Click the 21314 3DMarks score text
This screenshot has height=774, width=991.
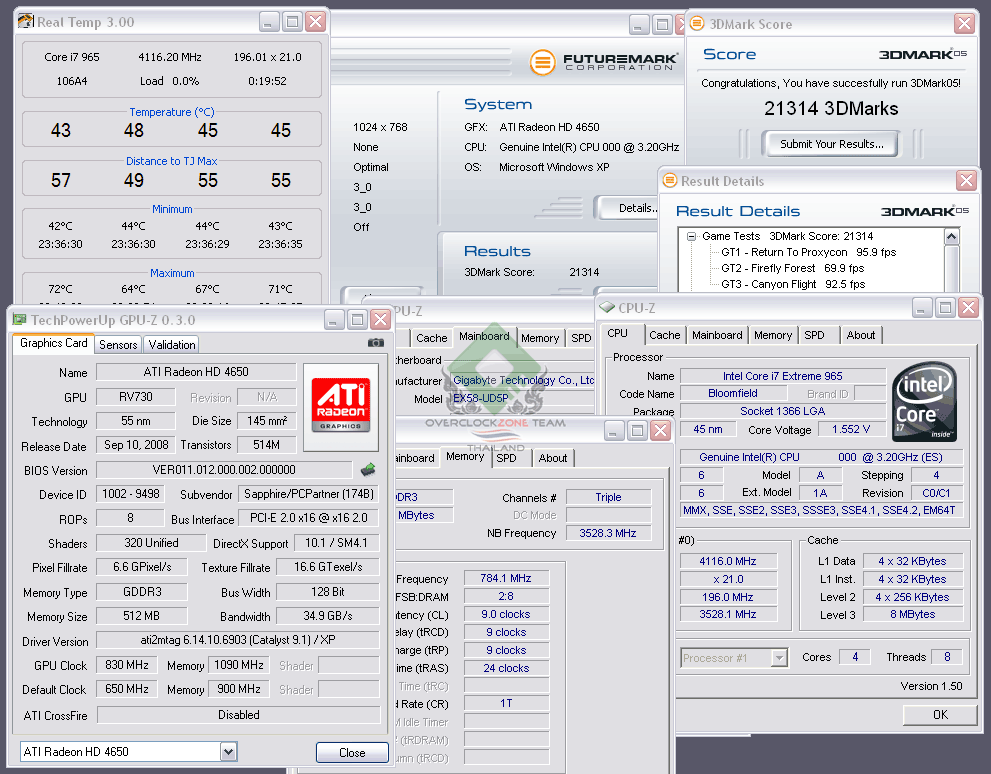pos(831,109)
